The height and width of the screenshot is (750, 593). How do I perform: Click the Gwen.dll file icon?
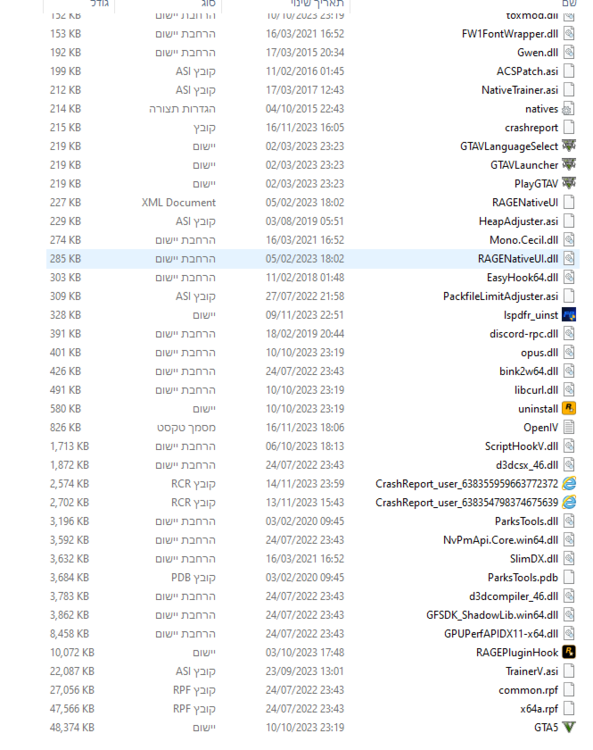[569, 52]
